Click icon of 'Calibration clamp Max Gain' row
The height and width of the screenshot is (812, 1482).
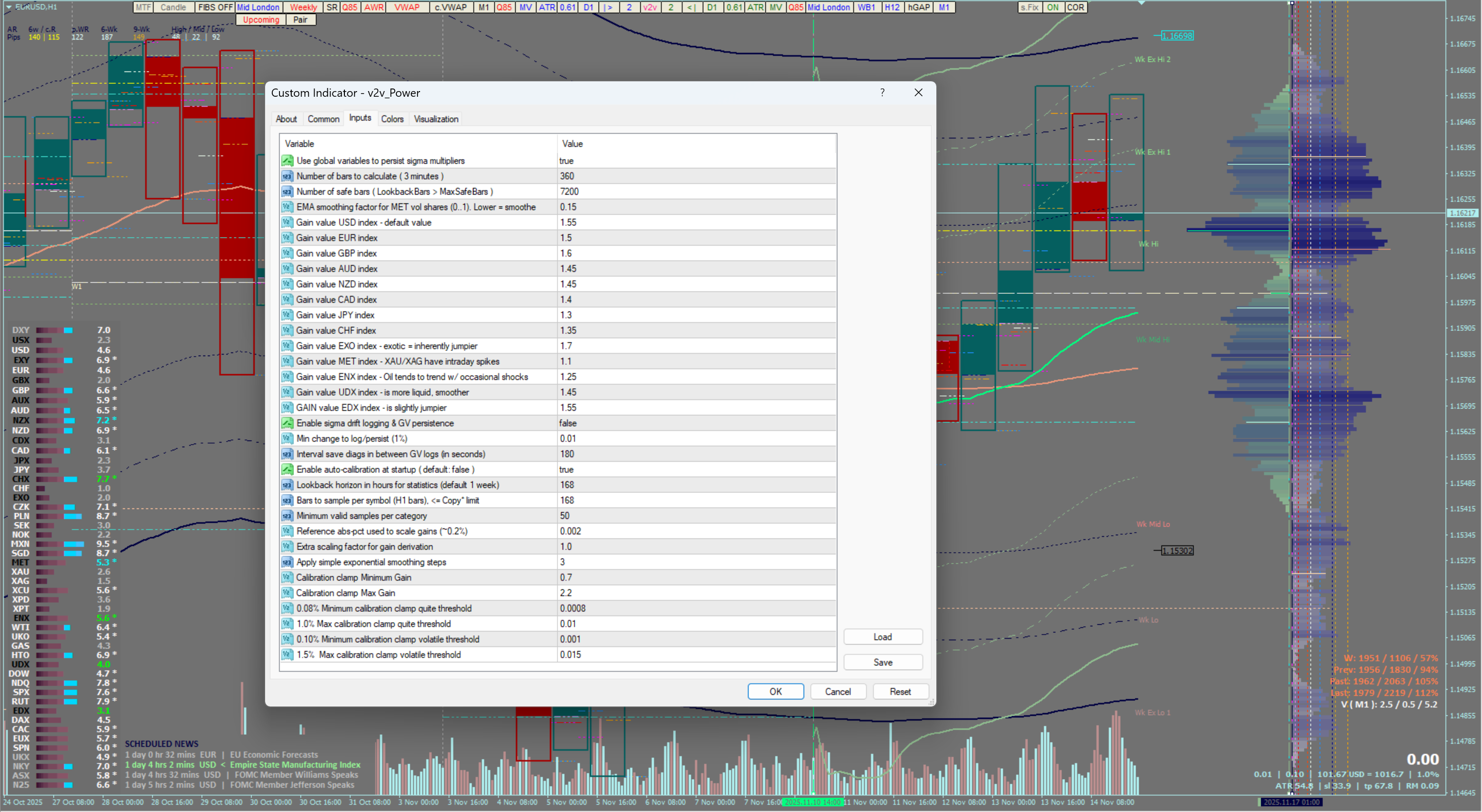tap(287, 593)
